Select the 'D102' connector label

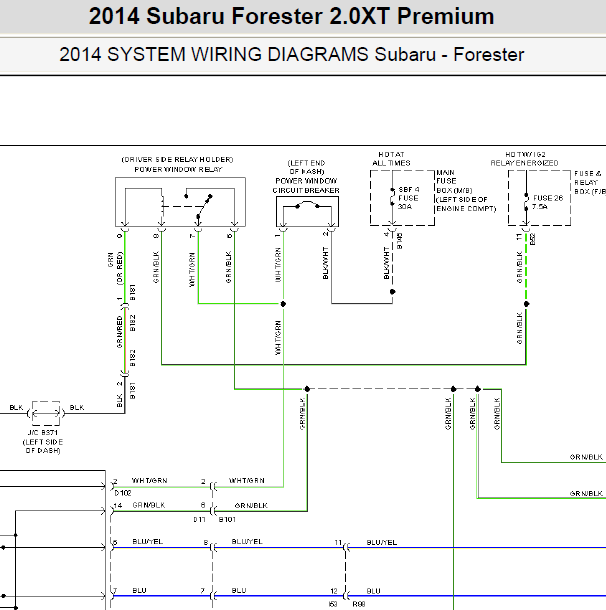coord(123,493)
